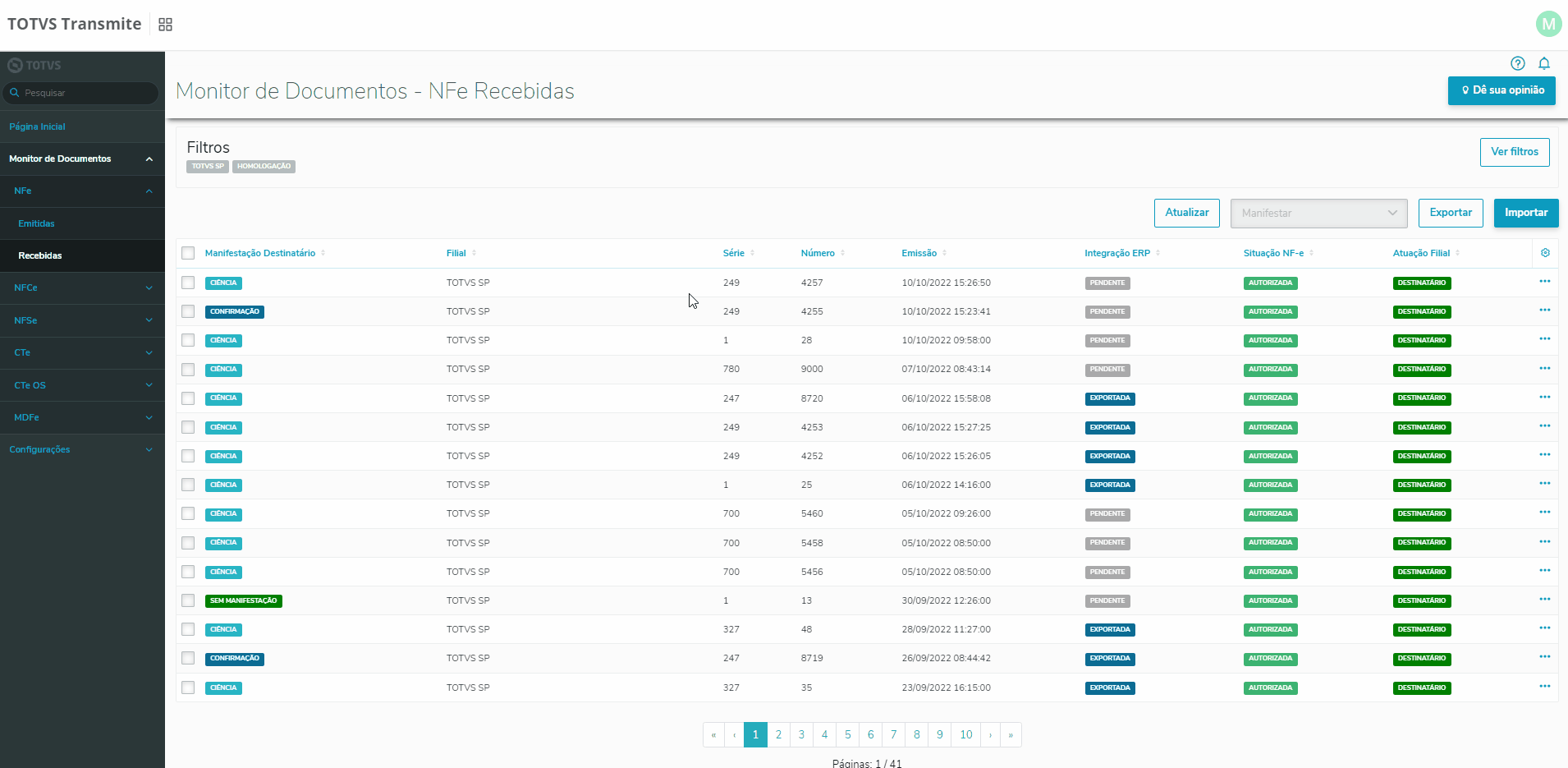Jump to the last results page
Image resolution: width=1568 pixels, height=768 pixels.
click(x=1011, y=734)
